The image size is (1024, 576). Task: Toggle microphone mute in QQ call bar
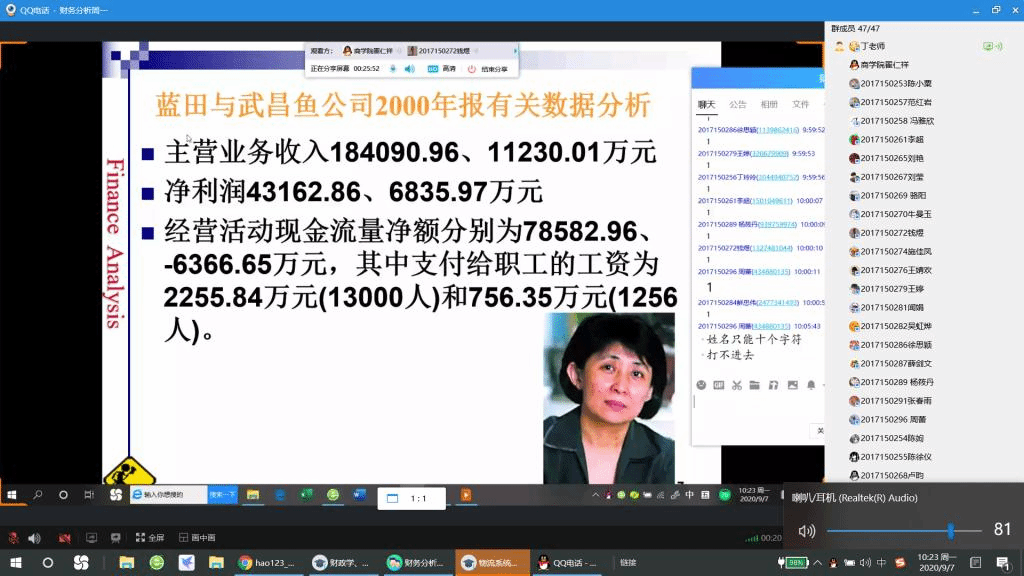point(14,538)
